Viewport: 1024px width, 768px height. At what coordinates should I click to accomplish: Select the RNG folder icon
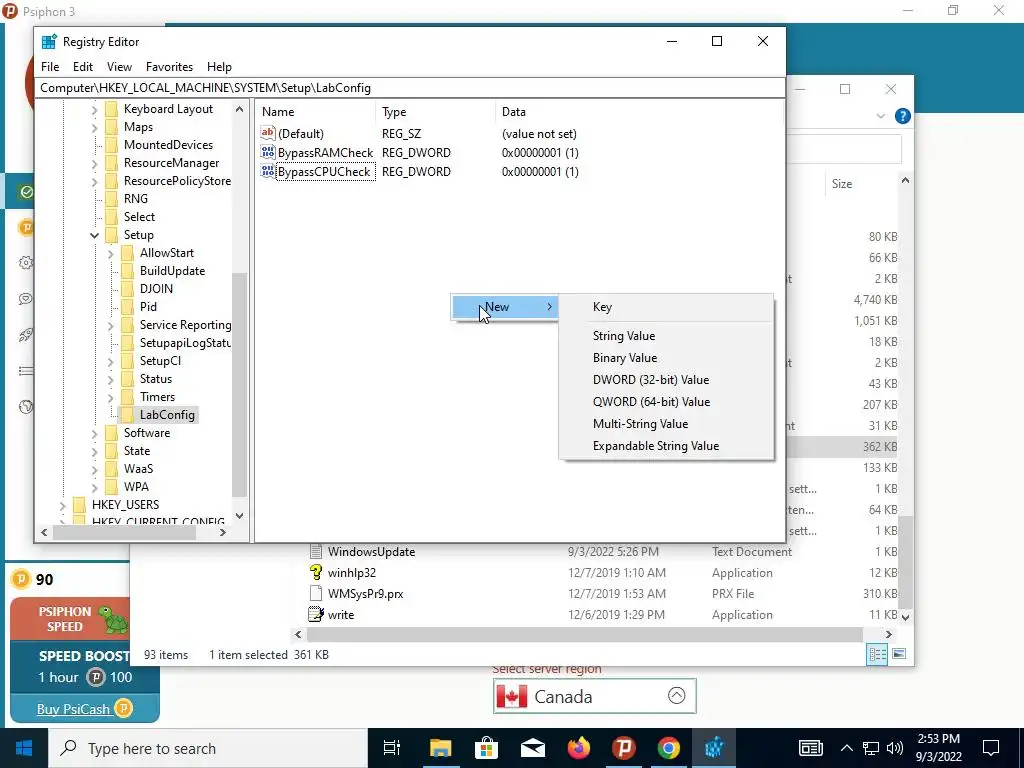click(x=112, y=199)
